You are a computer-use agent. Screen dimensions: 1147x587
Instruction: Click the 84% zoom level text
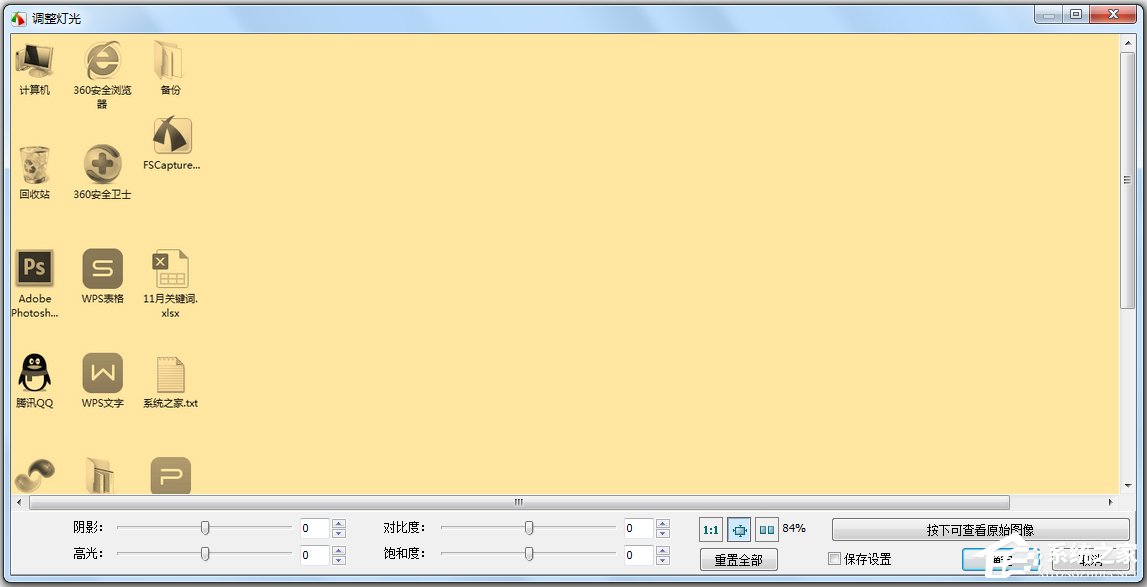[x=794, y=528]
